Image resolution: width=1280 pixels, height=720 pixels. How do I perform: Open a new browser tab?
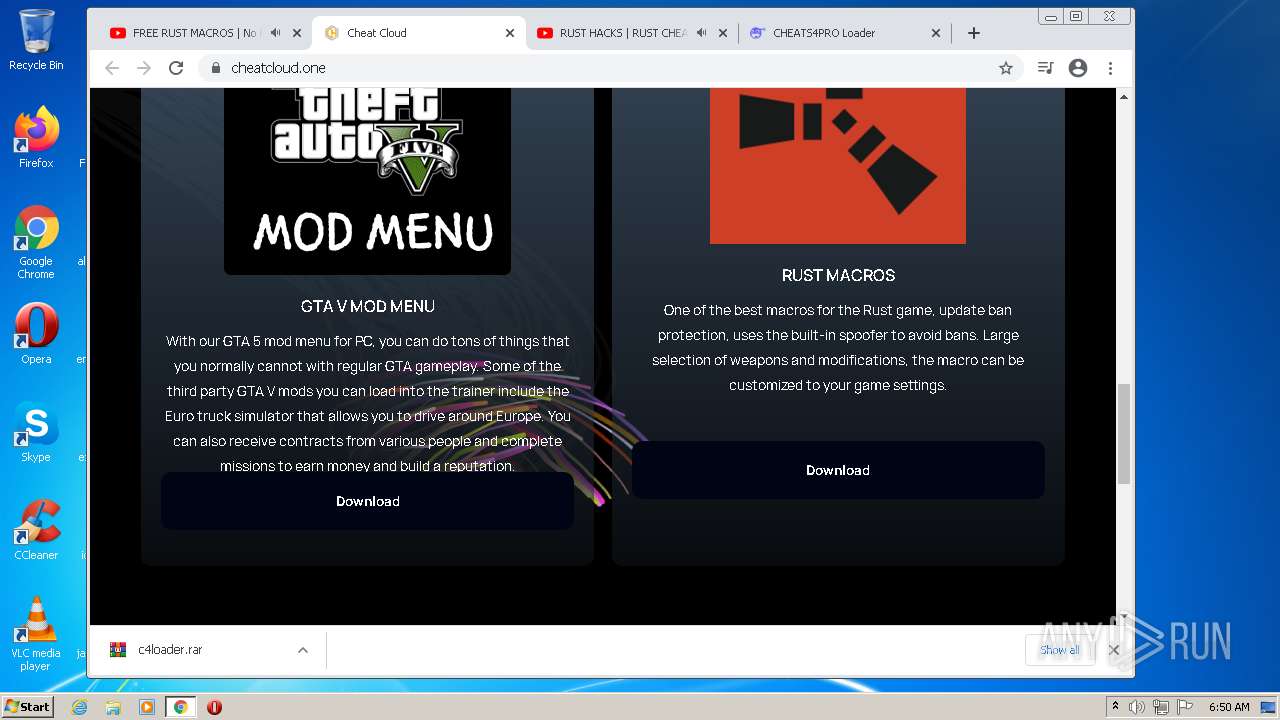pyautogui.click(x=973, y=33)
